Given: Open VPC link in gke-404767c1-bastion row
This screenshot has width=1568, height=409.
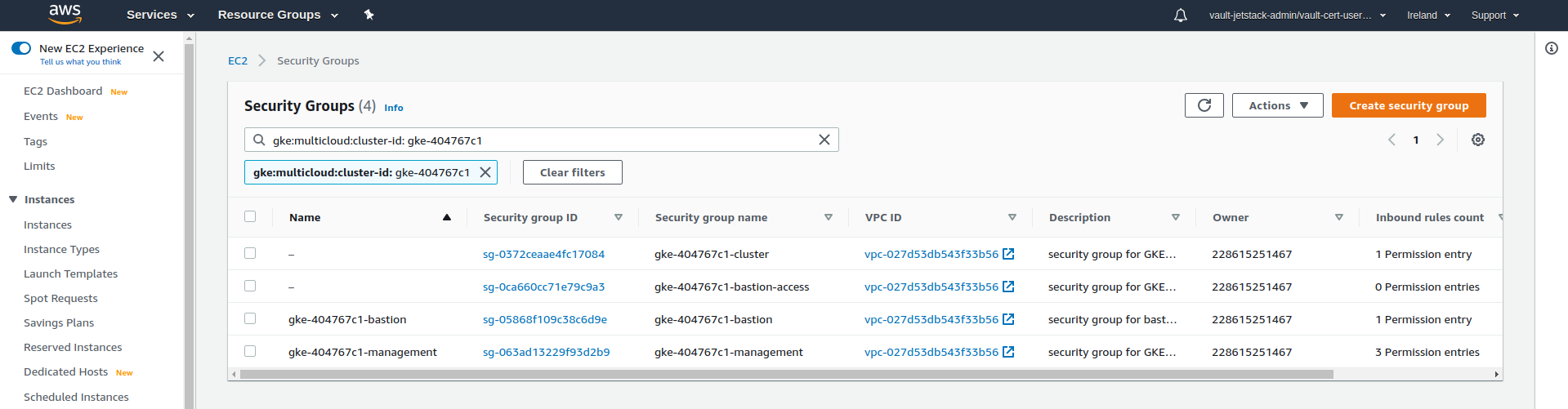Looking at the screenshot, I should pyautogui.click(x=931, y=319).
